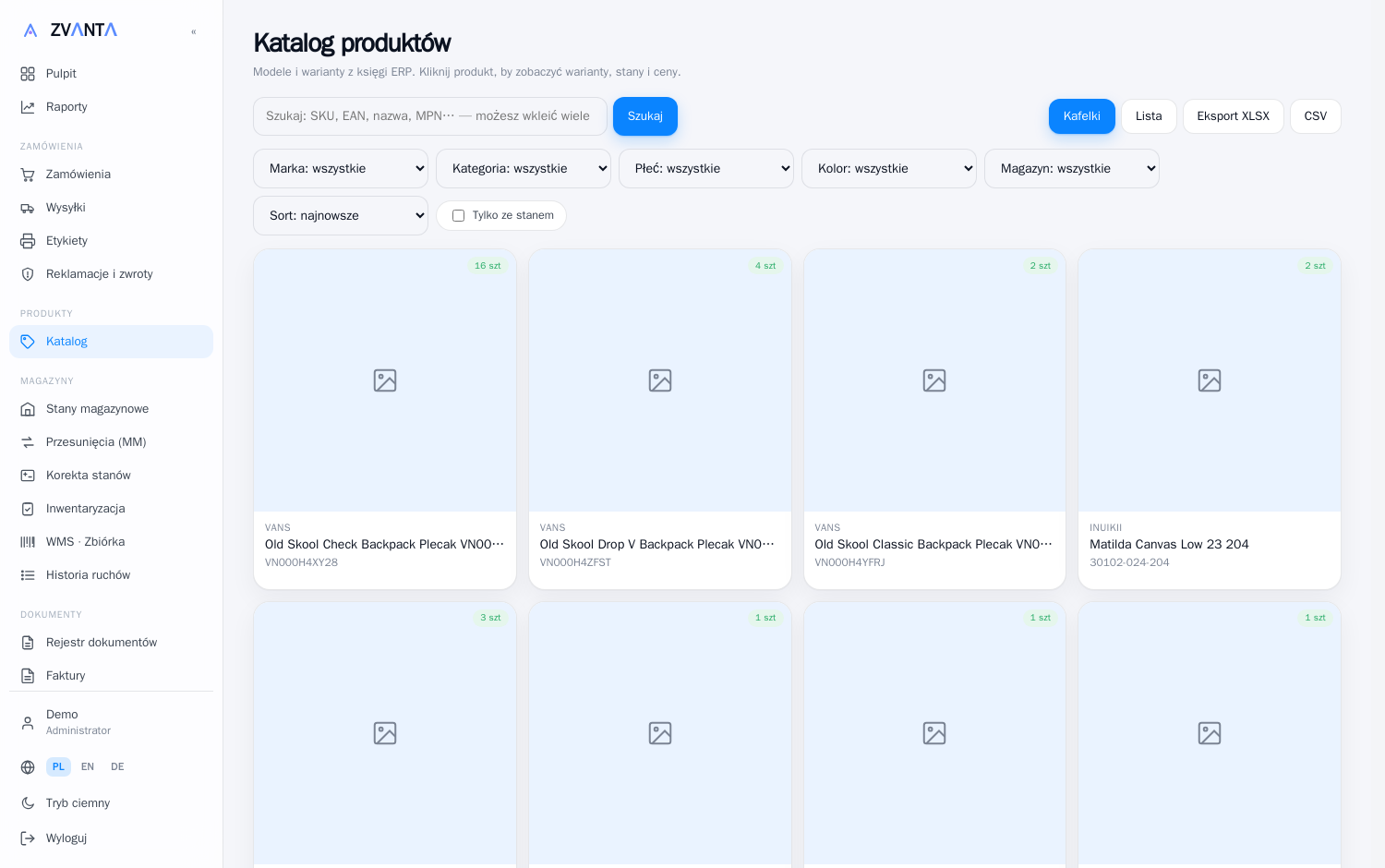Click Wyloguj to log out
Screen dimensions: 1385x868
tap(111, 838)
